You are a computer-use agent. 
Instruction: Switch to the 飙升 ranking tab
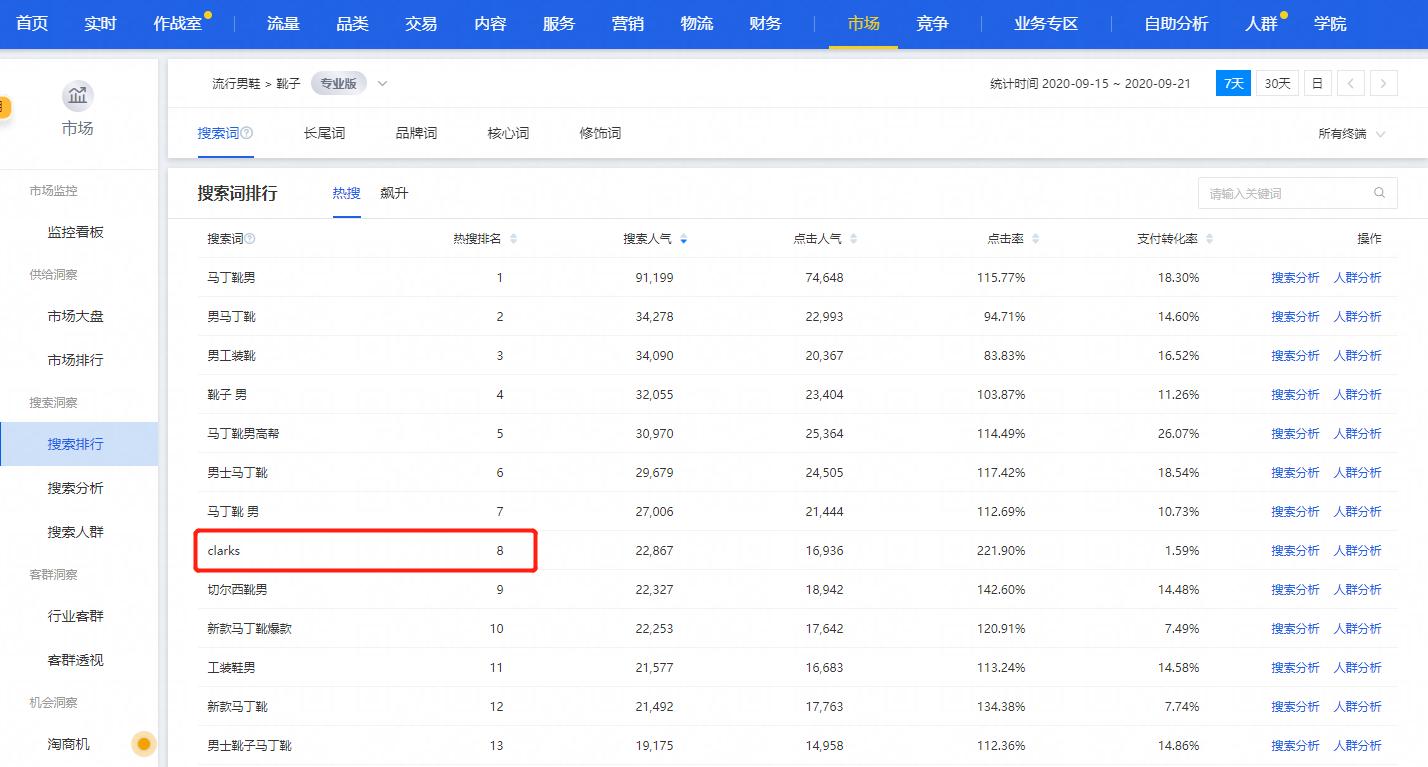394,193
